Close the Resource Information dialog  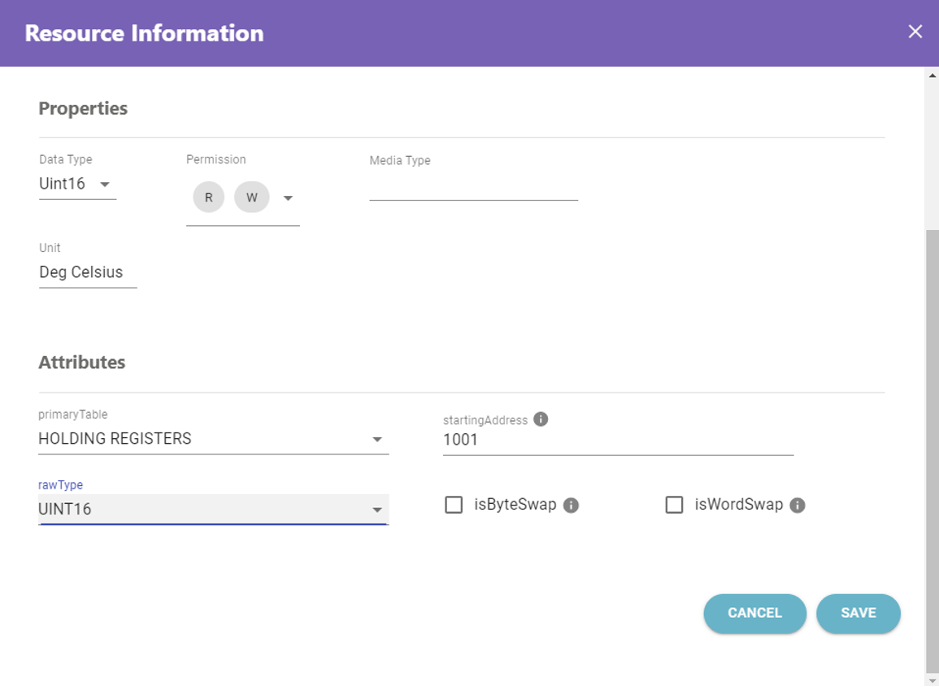pyautogui.click(x=914, y=32)
